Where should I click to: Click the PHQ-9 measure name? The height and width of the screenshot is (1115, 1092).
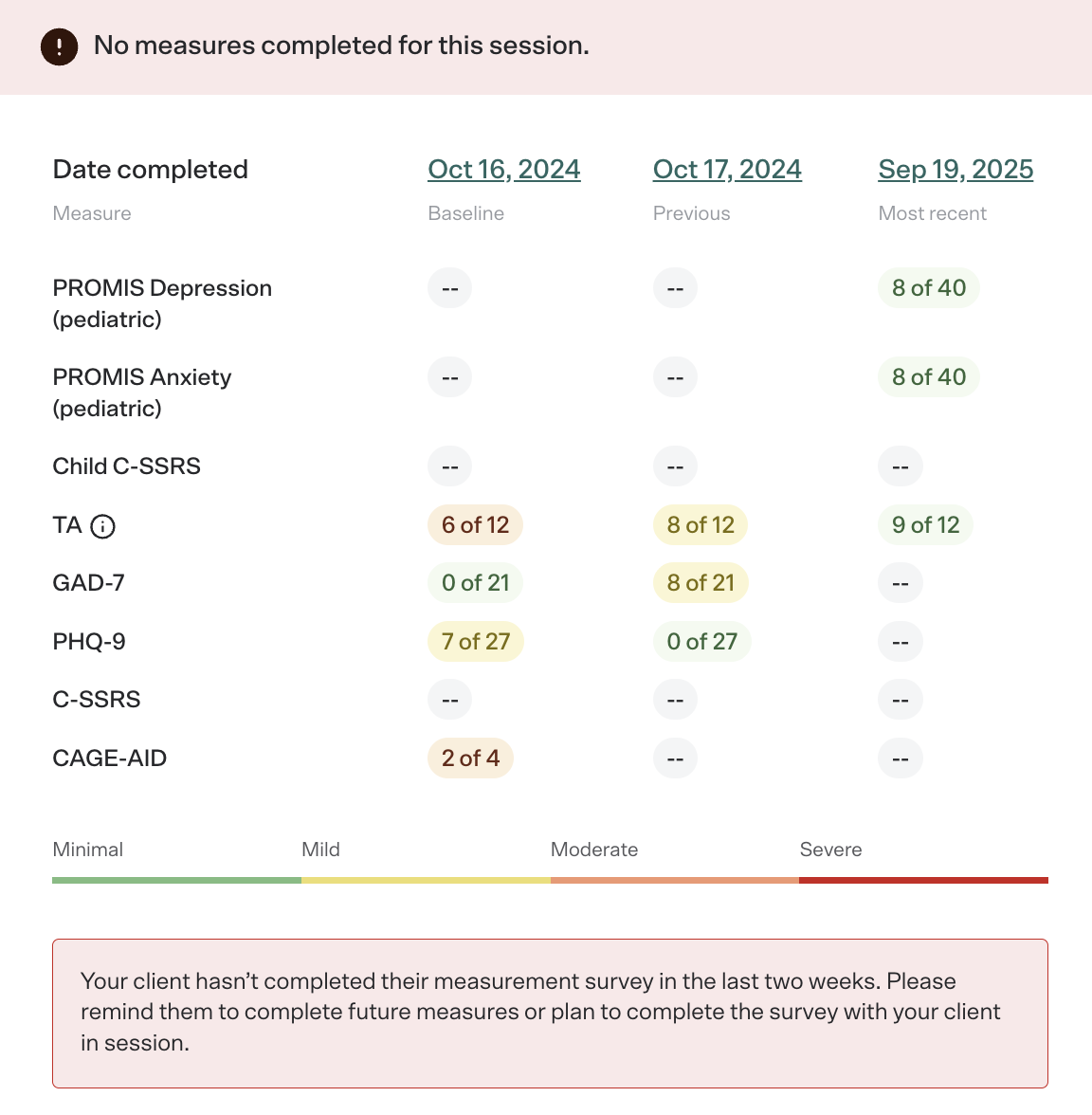pyautogui.click(x=88, y=641)
